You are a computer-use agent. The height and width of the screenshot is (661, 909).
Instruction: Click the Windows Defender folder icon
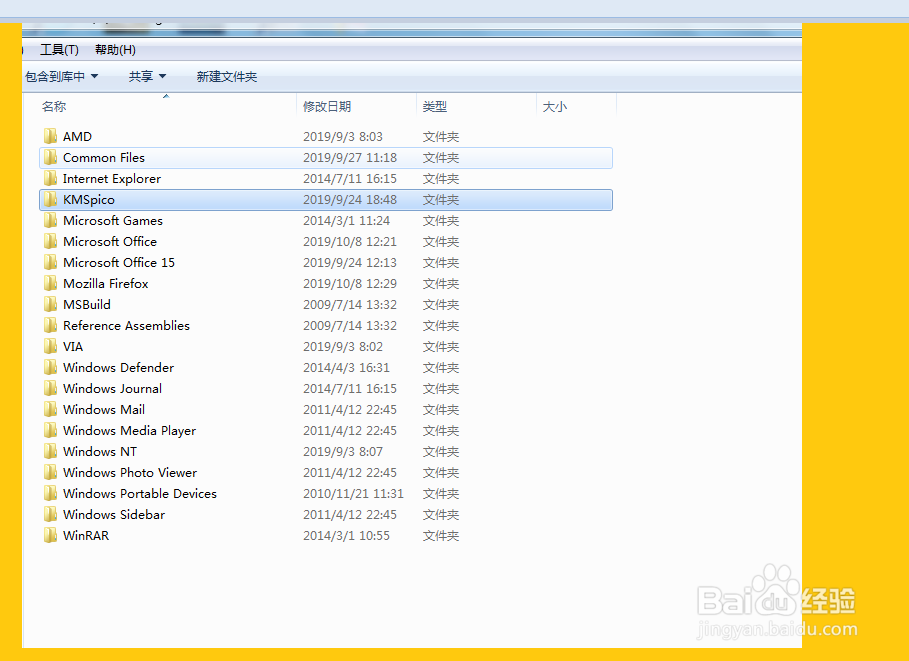(50, 367)
